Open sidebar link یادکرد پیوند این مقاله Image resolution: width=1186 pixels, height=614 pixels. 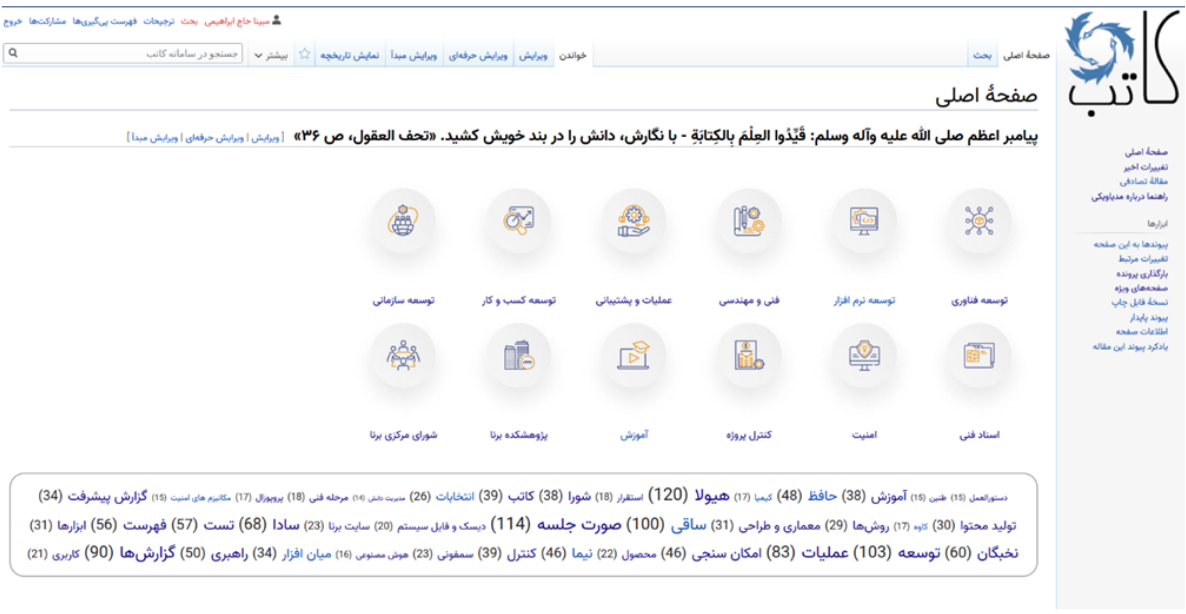tap(1131, 346)
